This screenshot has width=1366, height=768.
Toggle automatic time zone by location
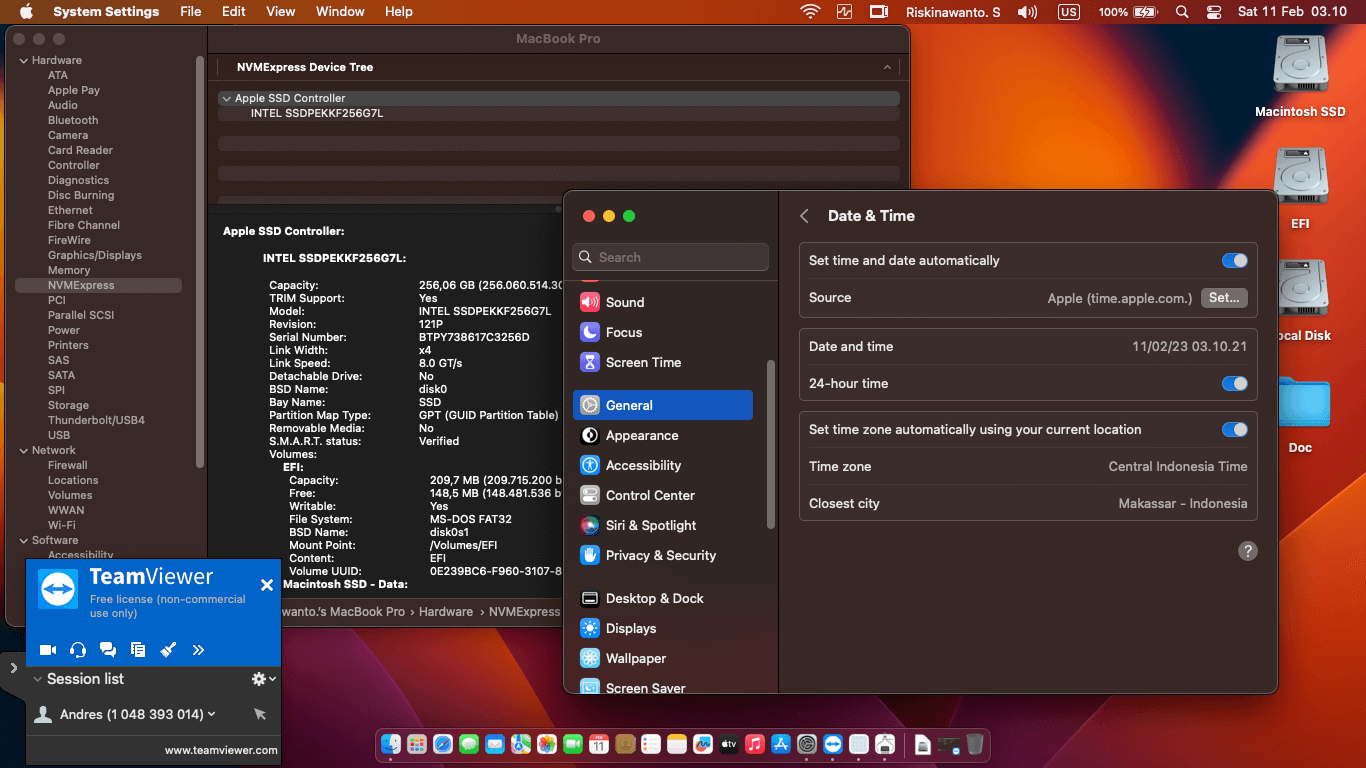(x=1235, y=429)
